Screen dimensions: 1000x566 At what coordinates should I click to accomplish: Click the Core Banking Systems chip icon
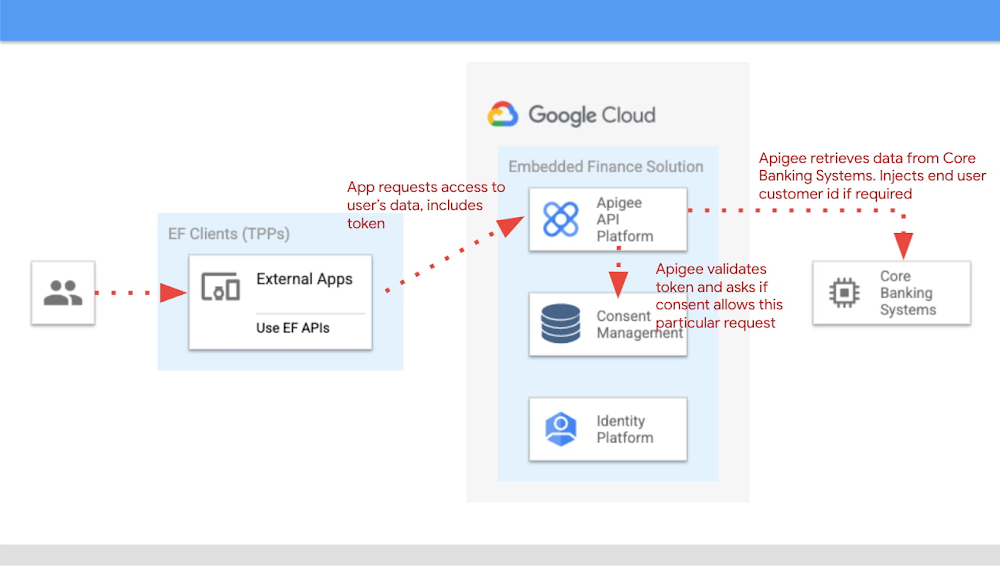click(844, 292)
